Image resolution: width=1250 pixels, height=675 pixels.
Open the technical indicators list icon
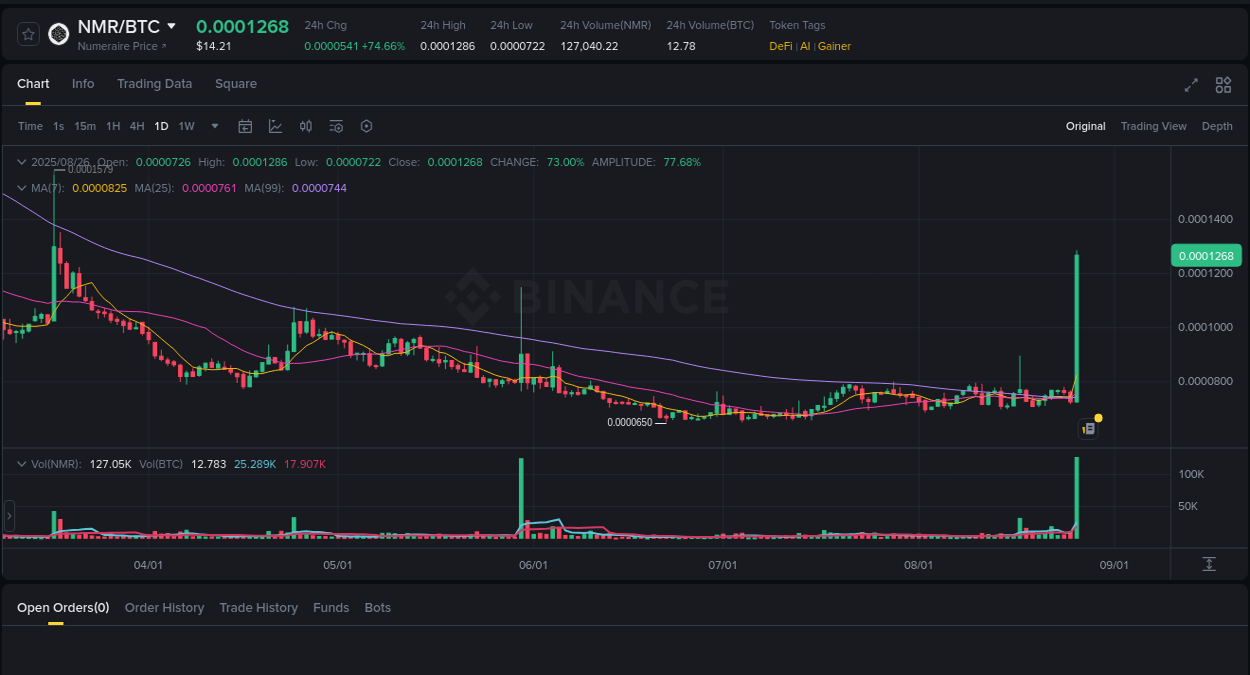click(336, 126)
